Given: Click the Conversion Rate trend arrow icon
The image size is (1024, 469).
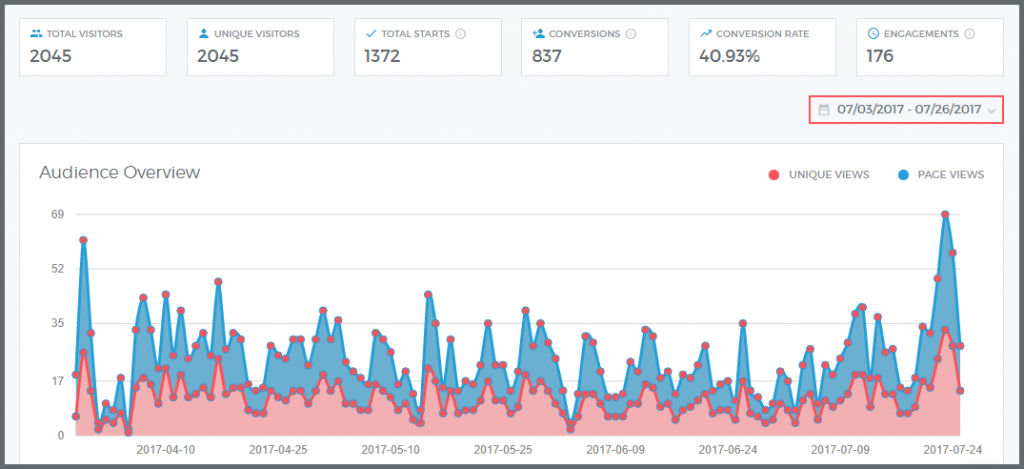Looking at the screenshot, I should coord(707,34).
